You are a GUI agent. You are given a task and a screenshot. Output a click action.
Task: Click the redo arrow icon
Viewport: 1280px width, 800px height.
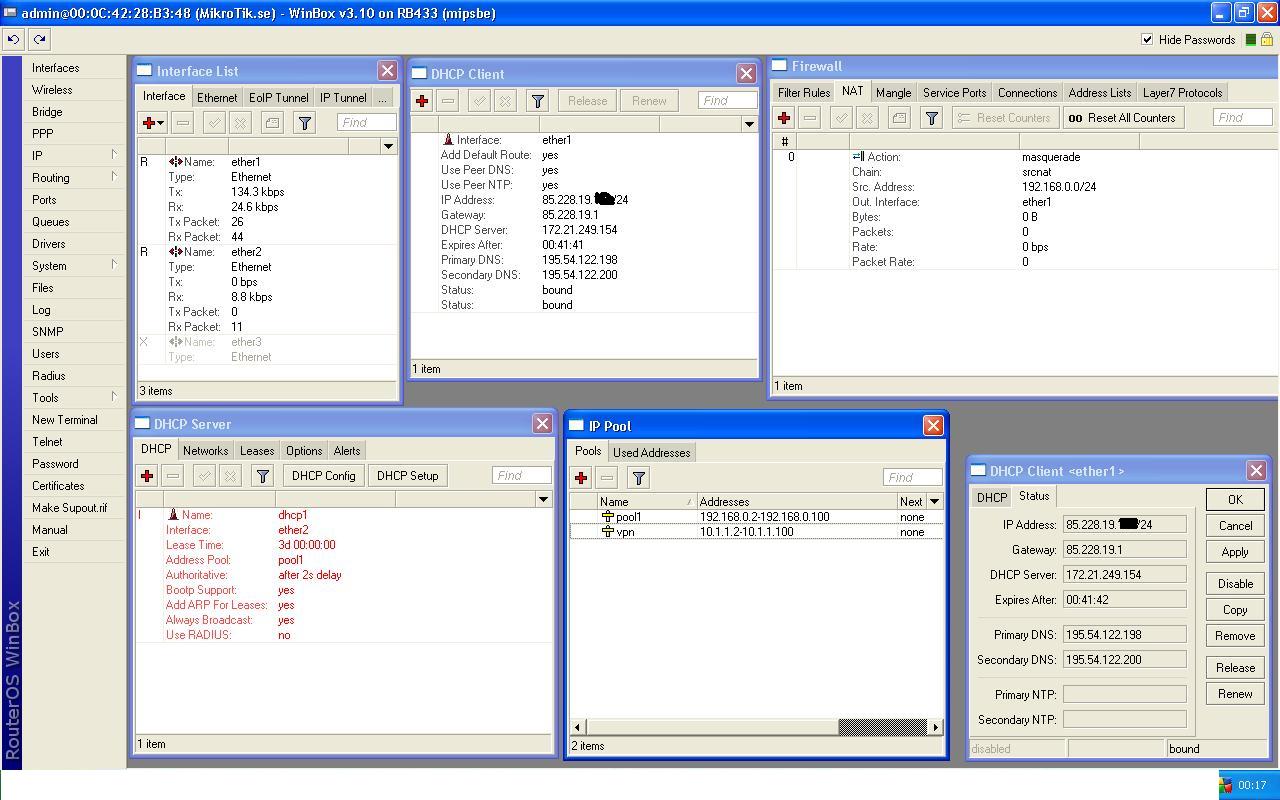tap(39, 39)
